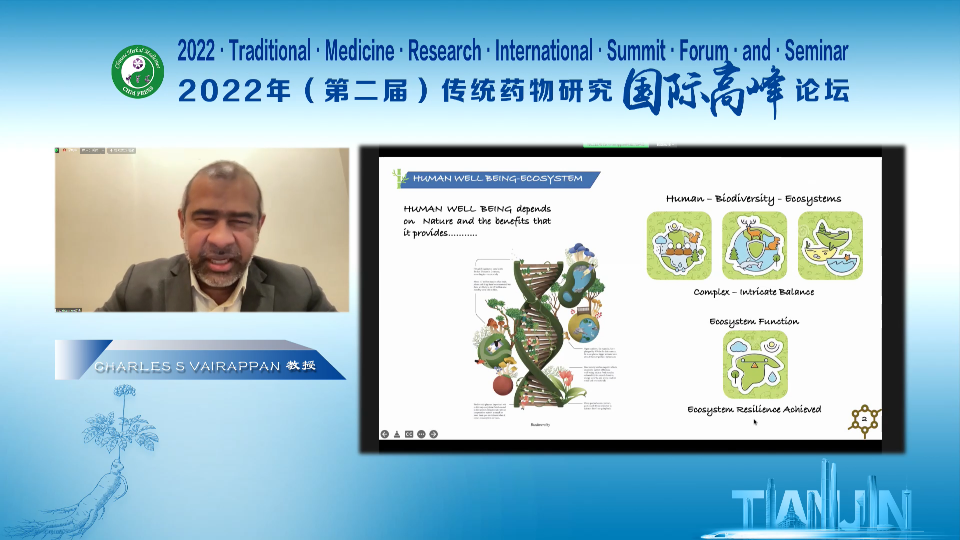Image resolution: width=960 pixels, height=540 pixels.
Task: Advance with the next slide arrow
Action: [433, 433]
